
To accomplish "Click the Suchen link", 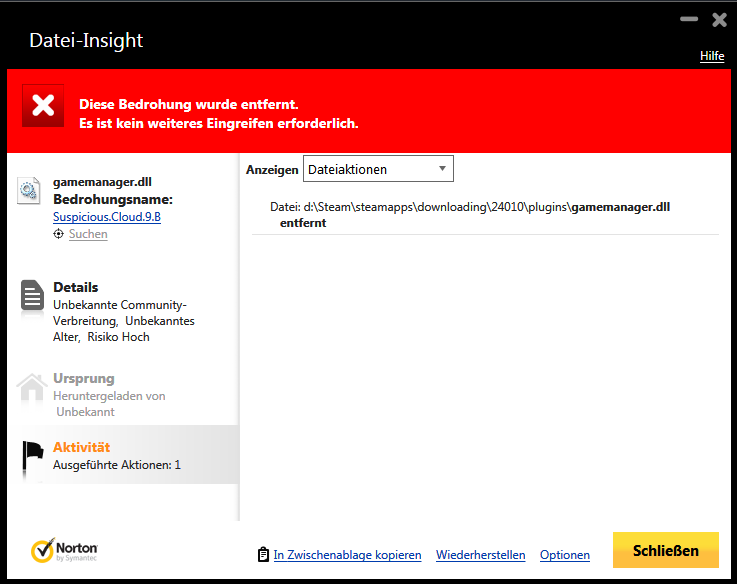I will pyautogui.click(x=88, y=234).
